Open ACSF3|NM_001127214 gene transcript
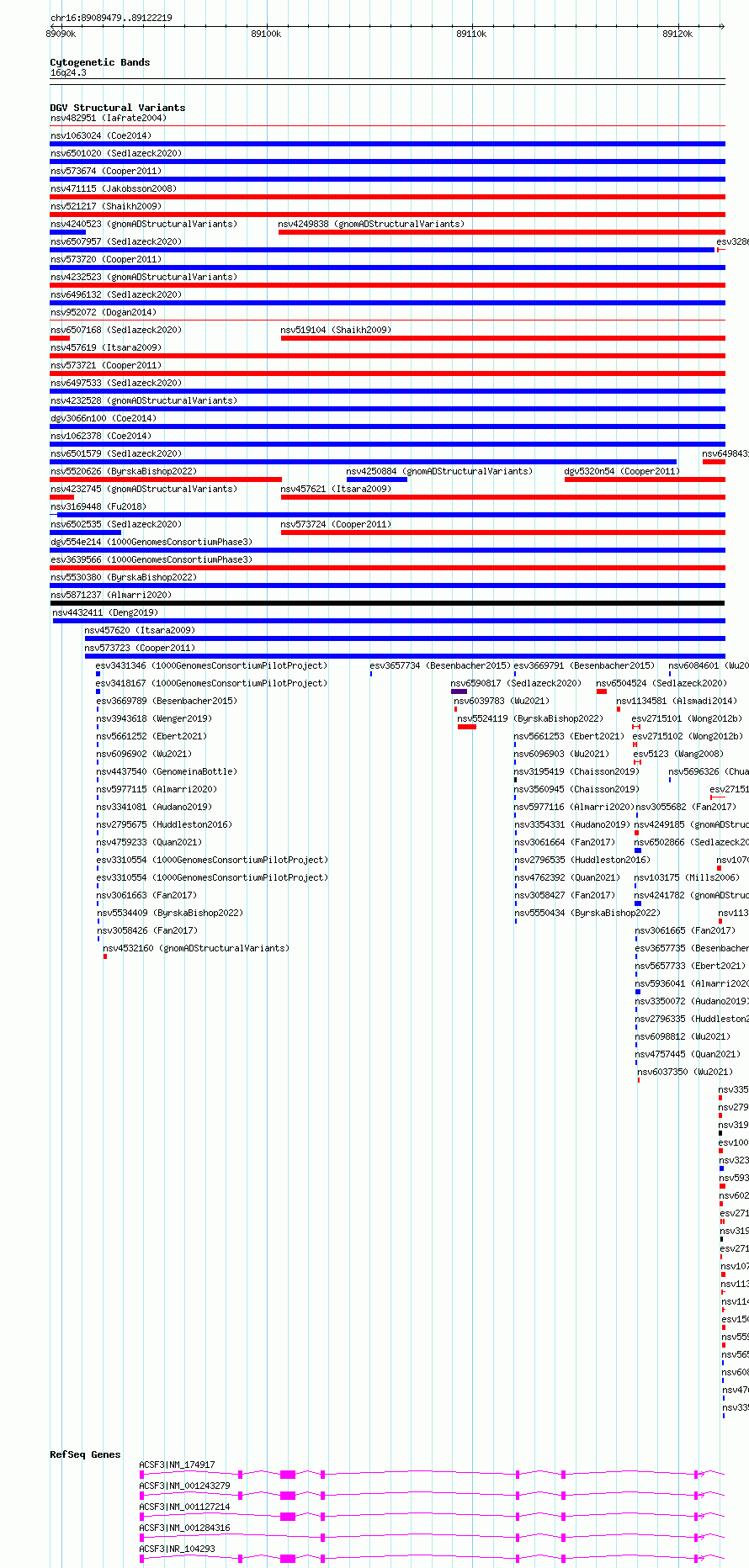The width and height of the screenshot is (749, 1568). [184, 1507]
